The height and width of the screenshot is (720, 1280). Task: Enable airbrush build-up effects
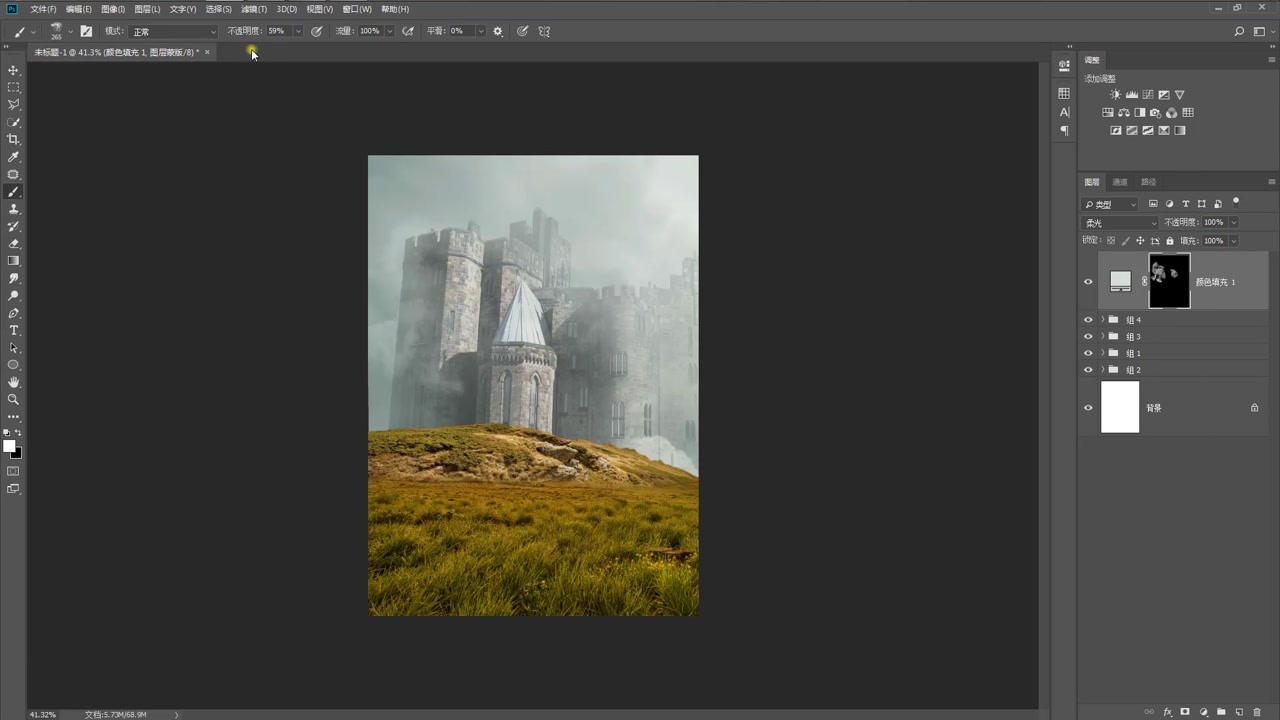(408, 31)
